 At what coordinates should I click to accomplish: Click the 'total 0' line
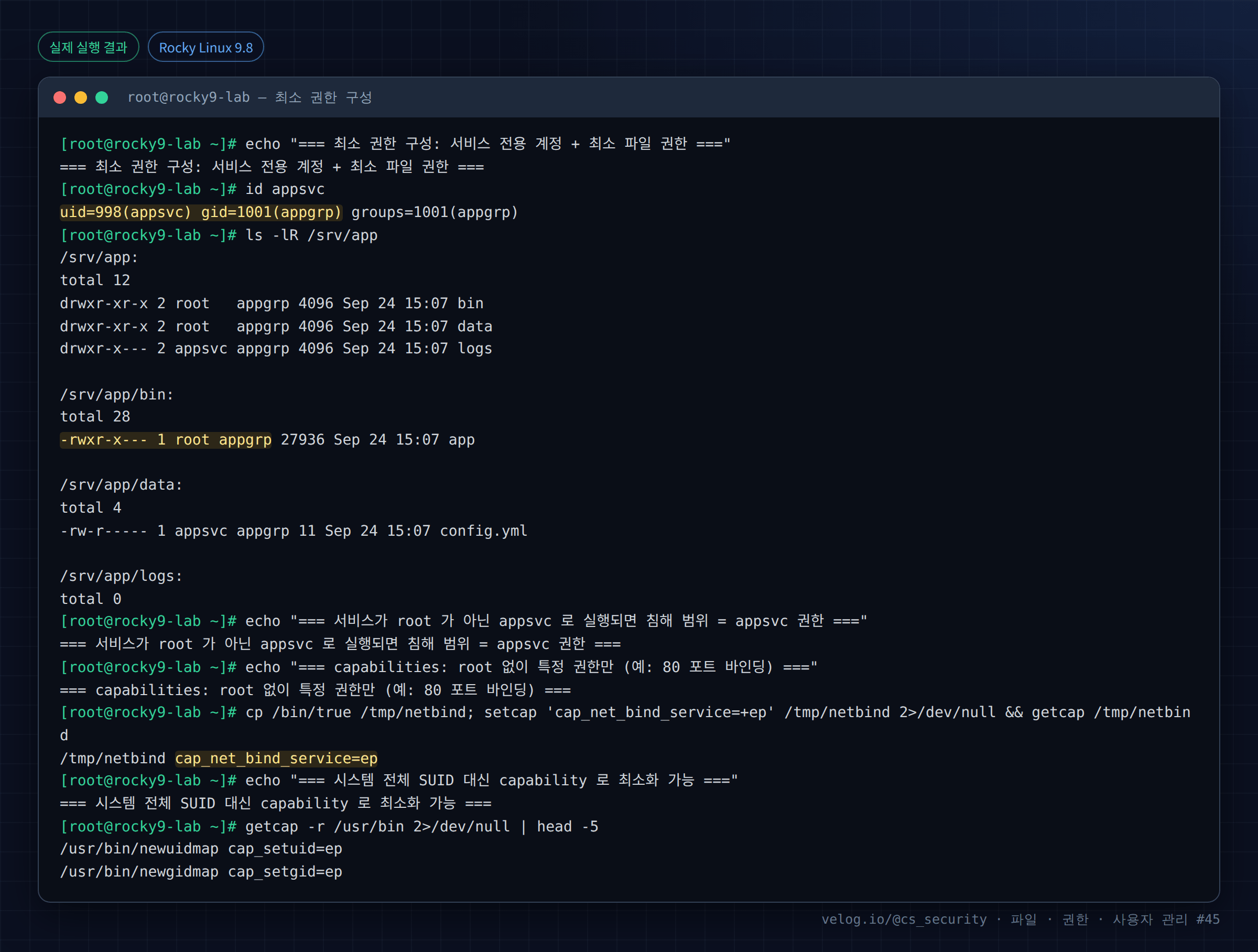click(x=91, y=599)
